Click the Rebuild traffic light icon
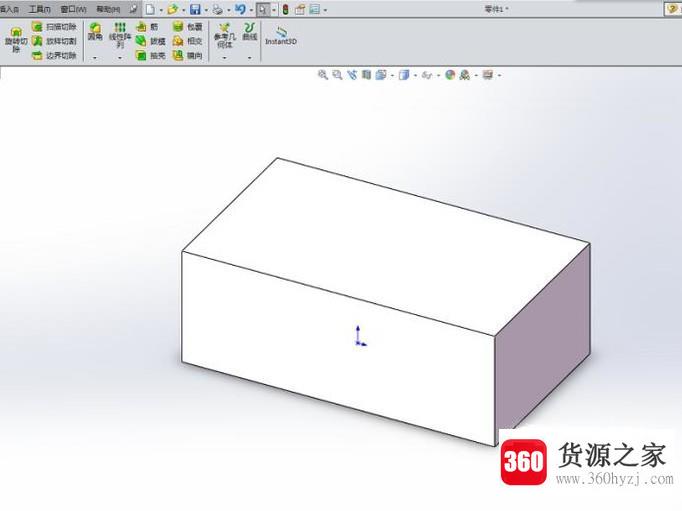682x511 pixels. (x=285, y=9)
